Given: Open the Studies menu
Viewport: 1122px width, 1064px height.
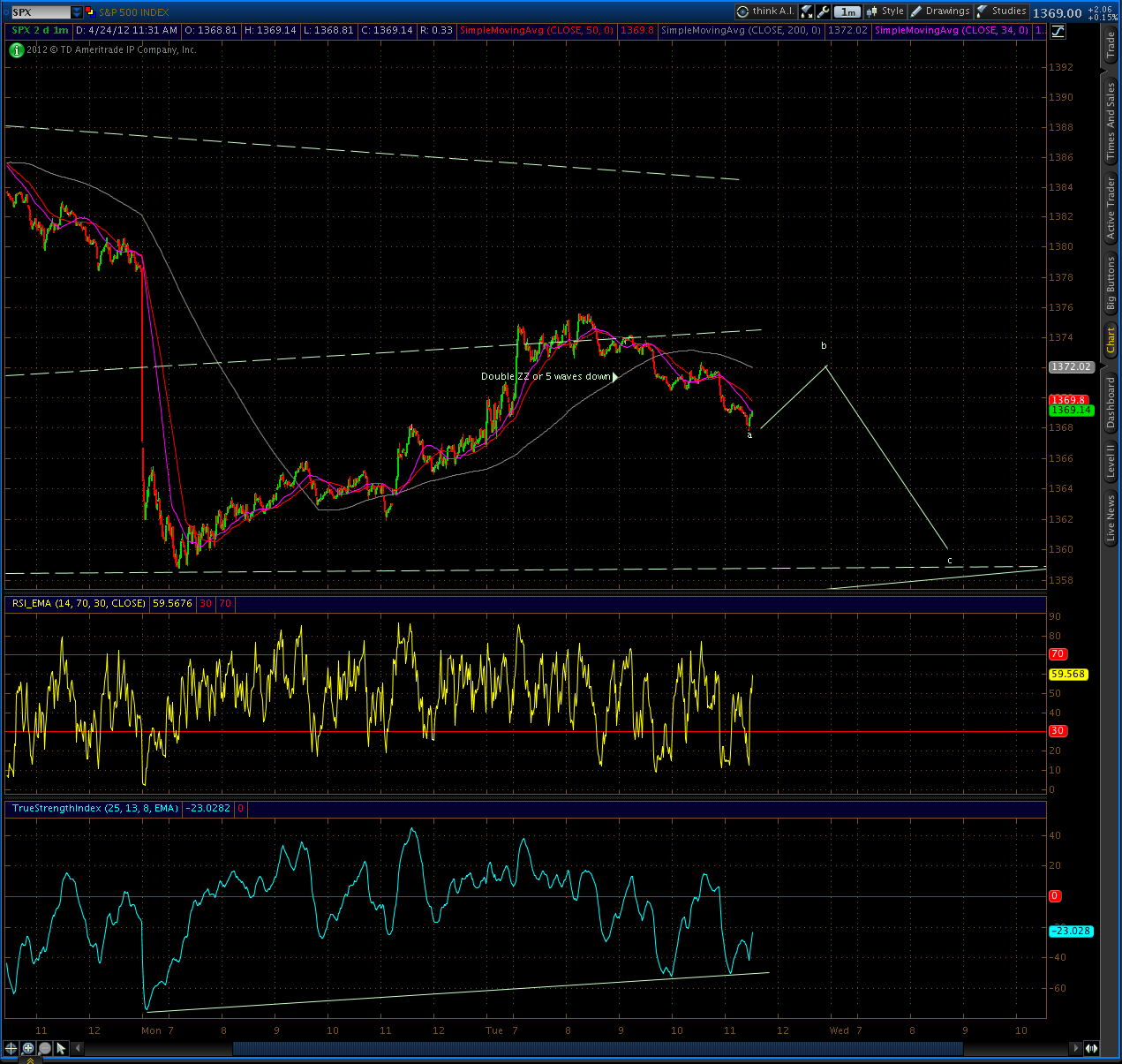Looking at the screenshot, I should 1002,11.
